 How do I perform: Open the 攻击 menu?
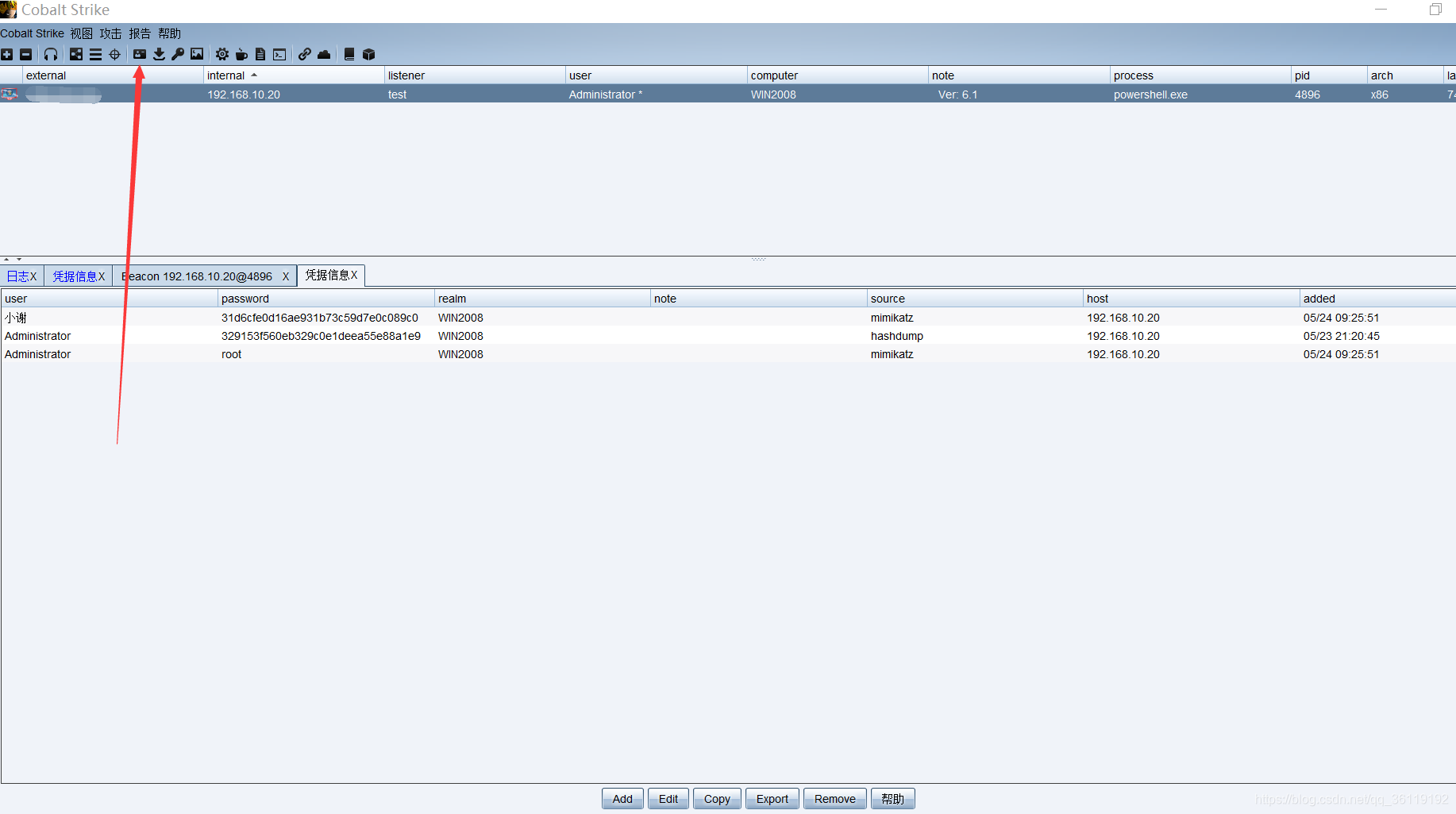point(110,33)
